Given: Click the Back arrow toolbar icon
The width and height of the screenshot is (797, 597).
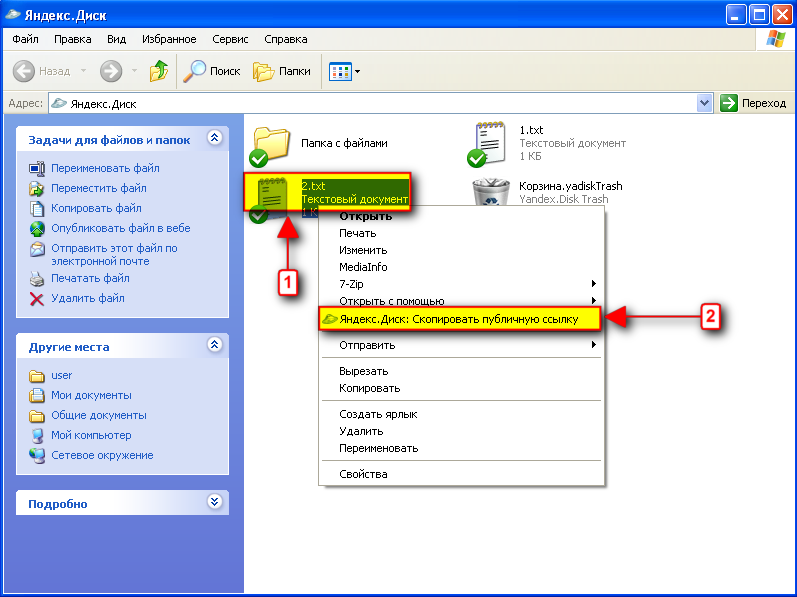Looking at the screenshot, I should coord(23,71).
